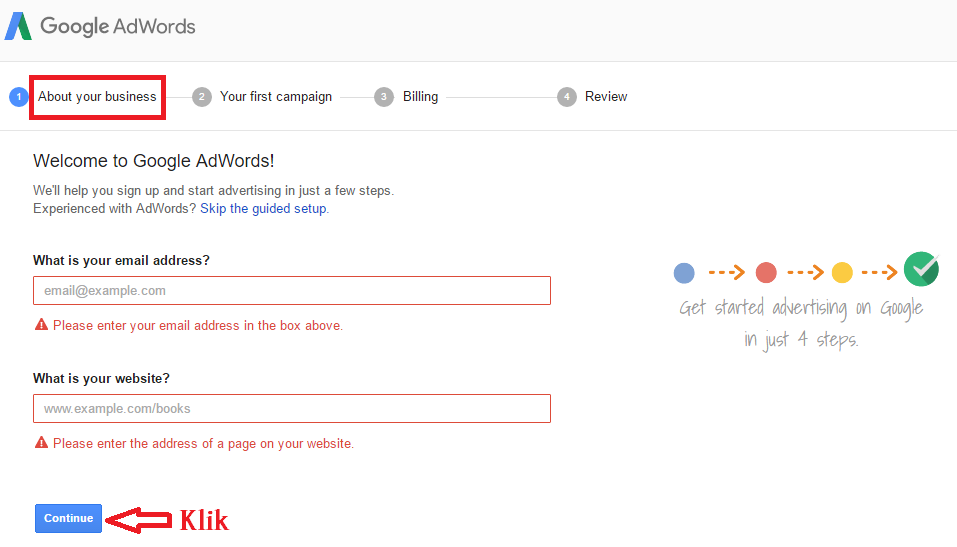Click the AdWords triangle logo icon
This screenshot has width=957, height=547.
pyautogui.click(x=18, y=26)
